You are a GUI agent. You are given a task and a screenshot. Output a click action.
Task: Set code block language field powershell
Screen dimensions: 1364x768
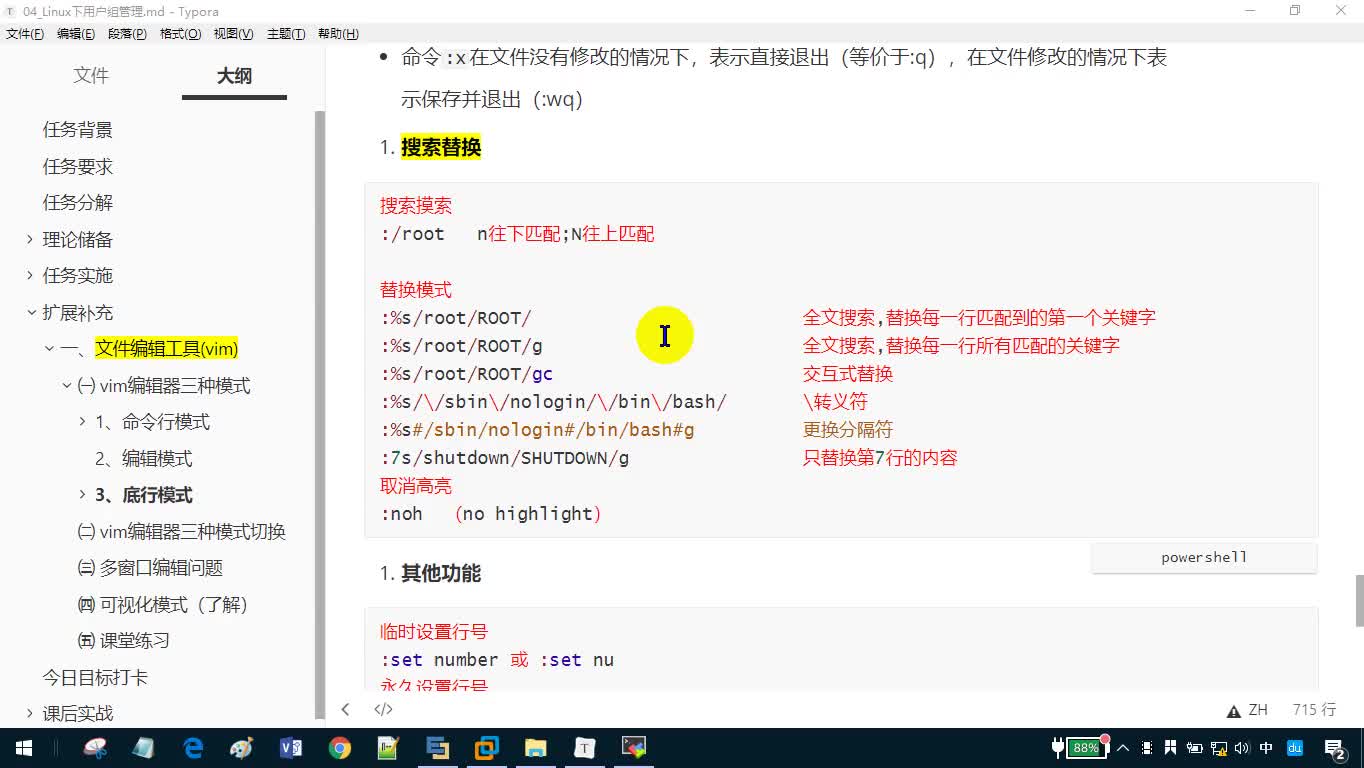coord(1204,558)
